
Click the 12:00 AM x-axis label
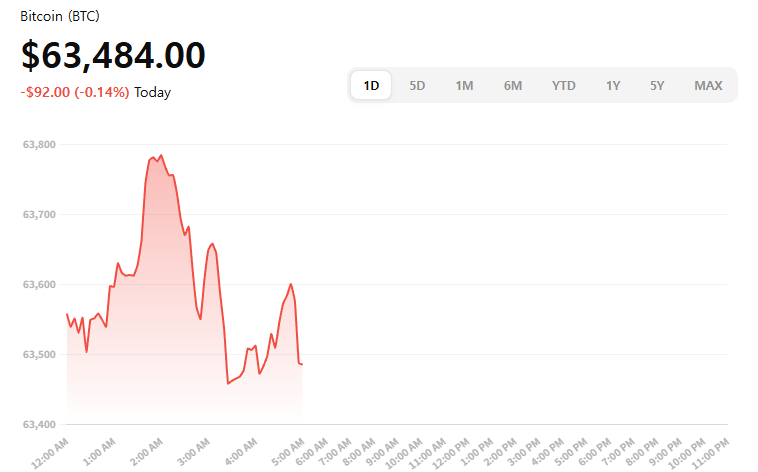50,453
